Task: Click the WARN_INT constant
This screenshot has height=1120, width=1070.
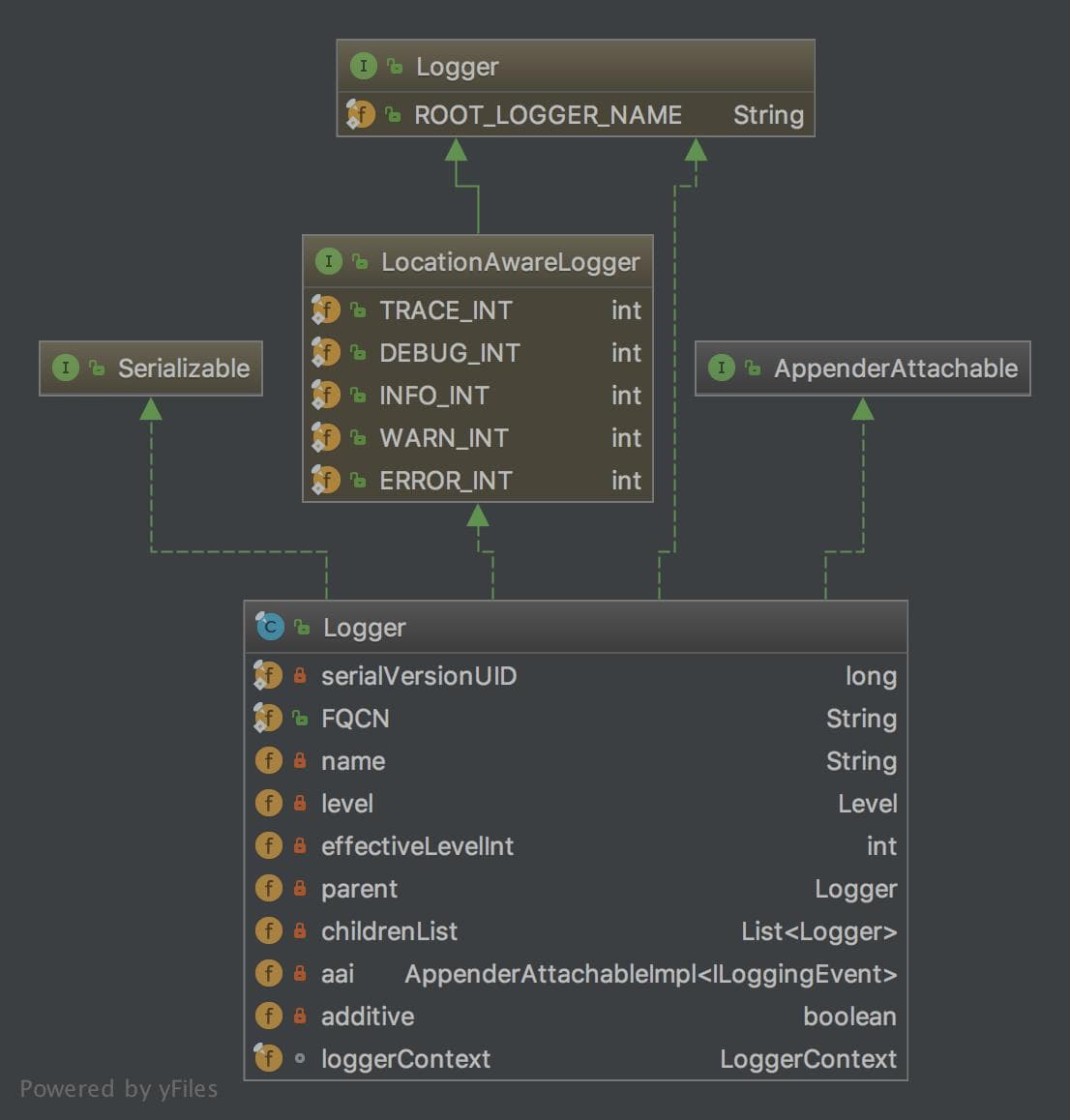Action: (x=443, y=438)
